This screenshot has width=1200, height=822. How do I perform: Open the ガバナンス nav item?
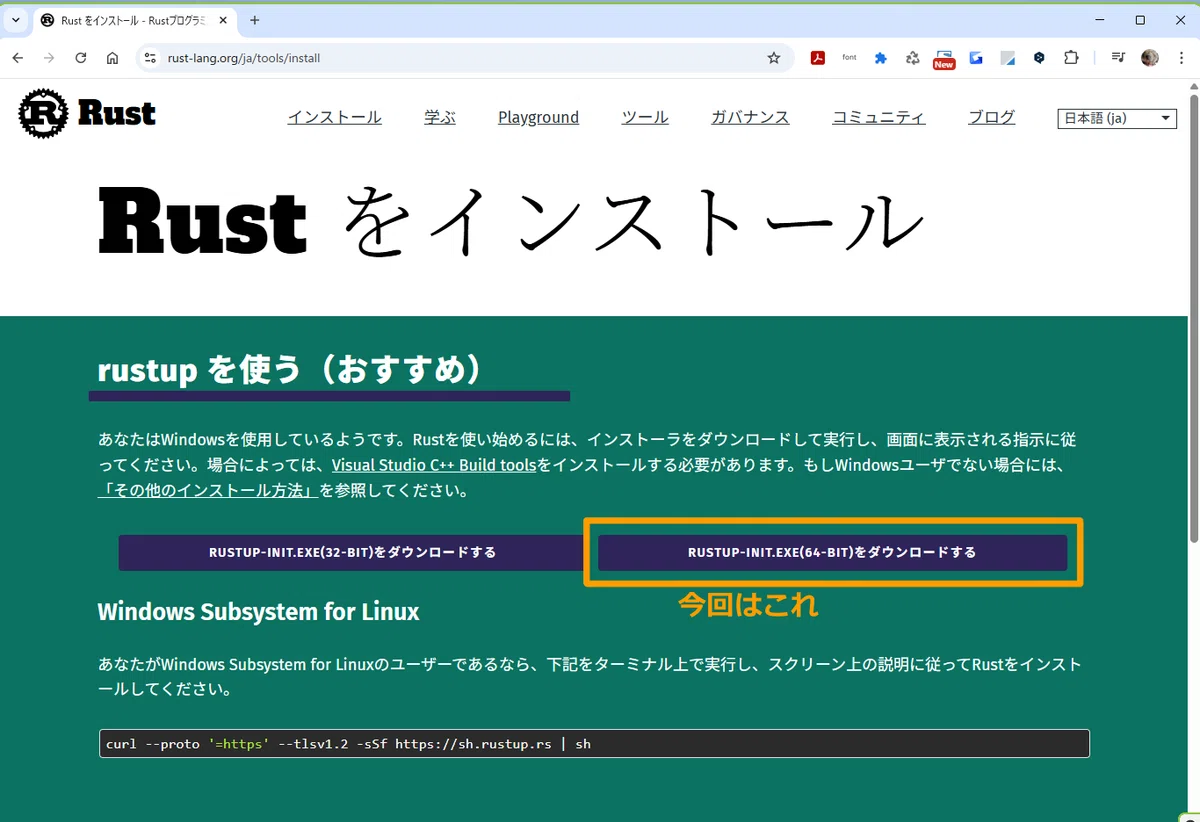pyautogui.click(x=750, y=117)
